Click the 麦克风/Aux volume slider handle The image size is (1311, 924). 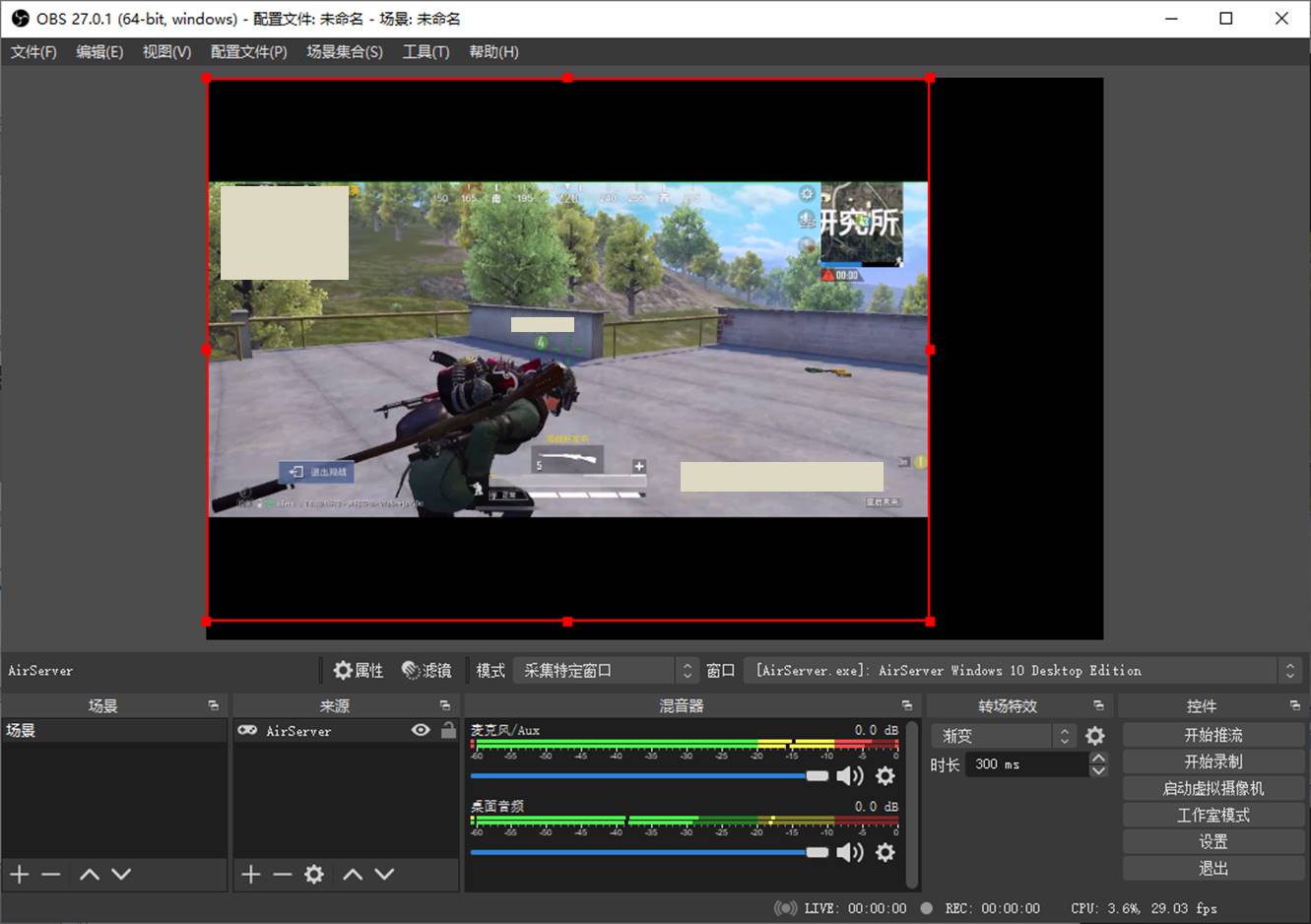[818, 776]
